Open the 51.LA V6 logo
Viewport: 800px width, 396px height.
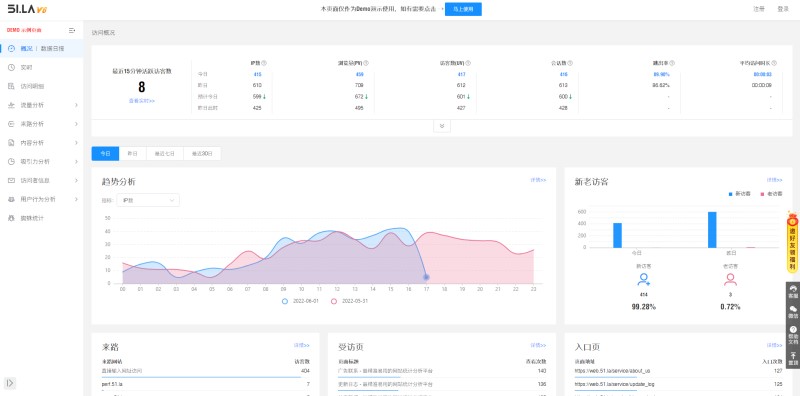pyautogui.click(x=27, y=9)
